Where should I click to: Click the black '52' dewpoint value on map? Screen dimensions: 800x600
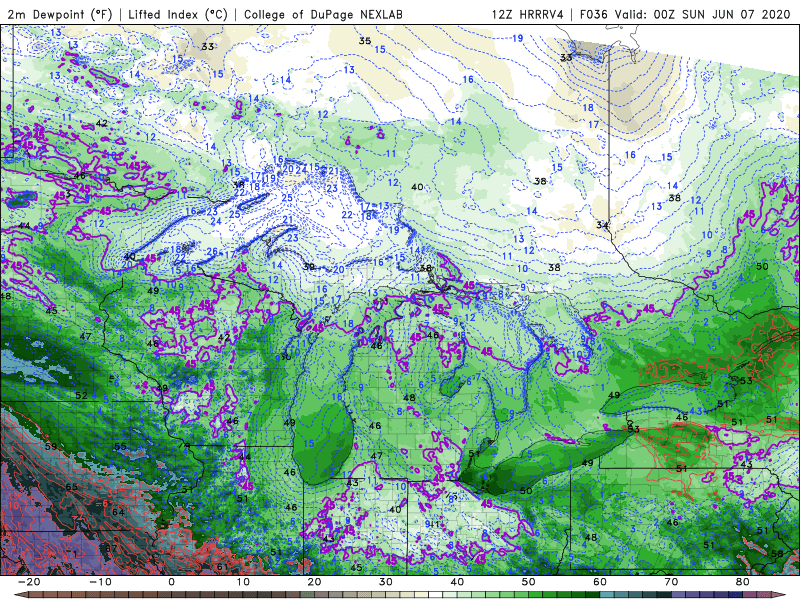[81, 395]
